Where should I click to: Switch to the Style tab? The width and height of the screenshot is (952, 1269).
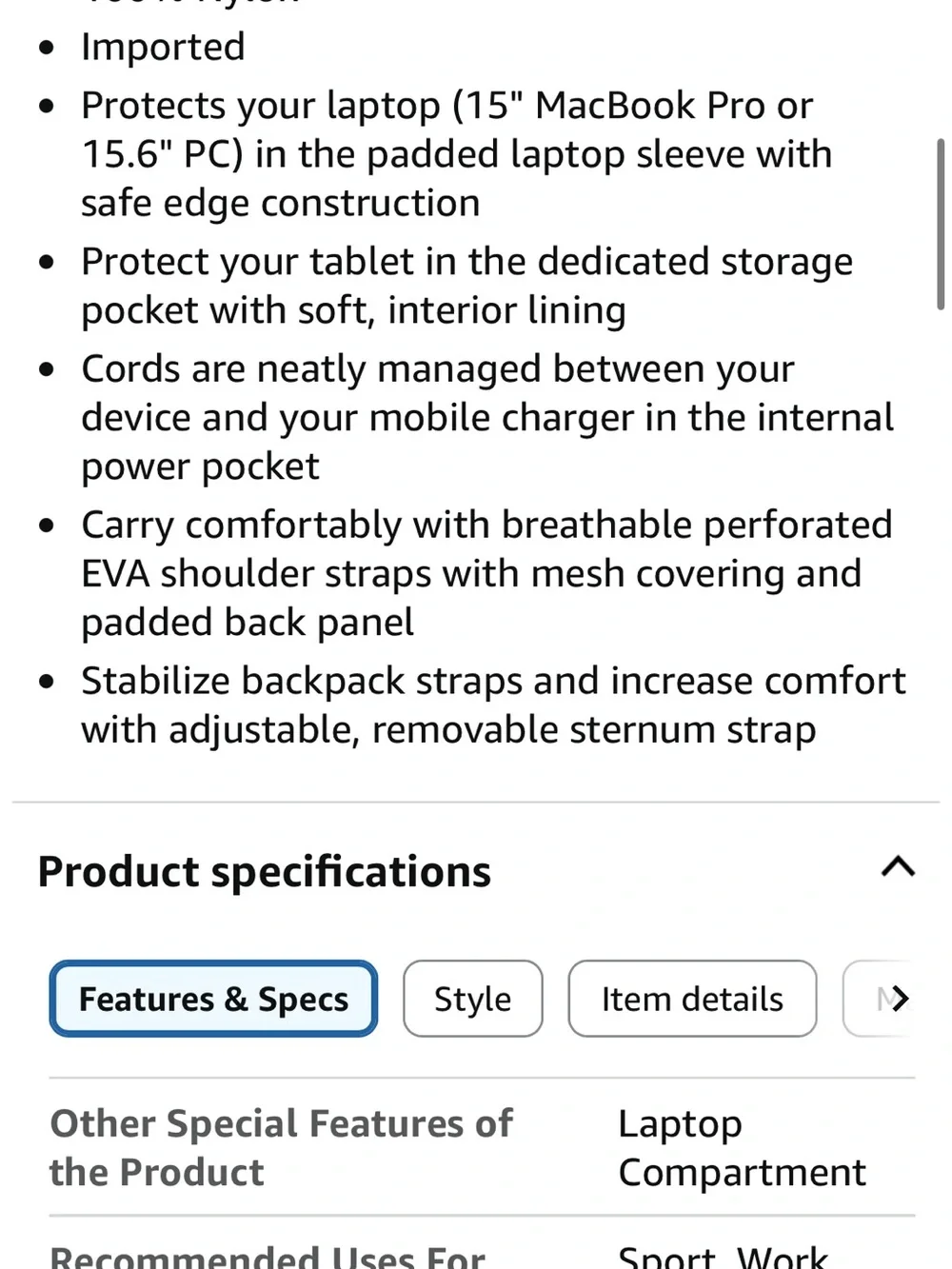(472, 999)
